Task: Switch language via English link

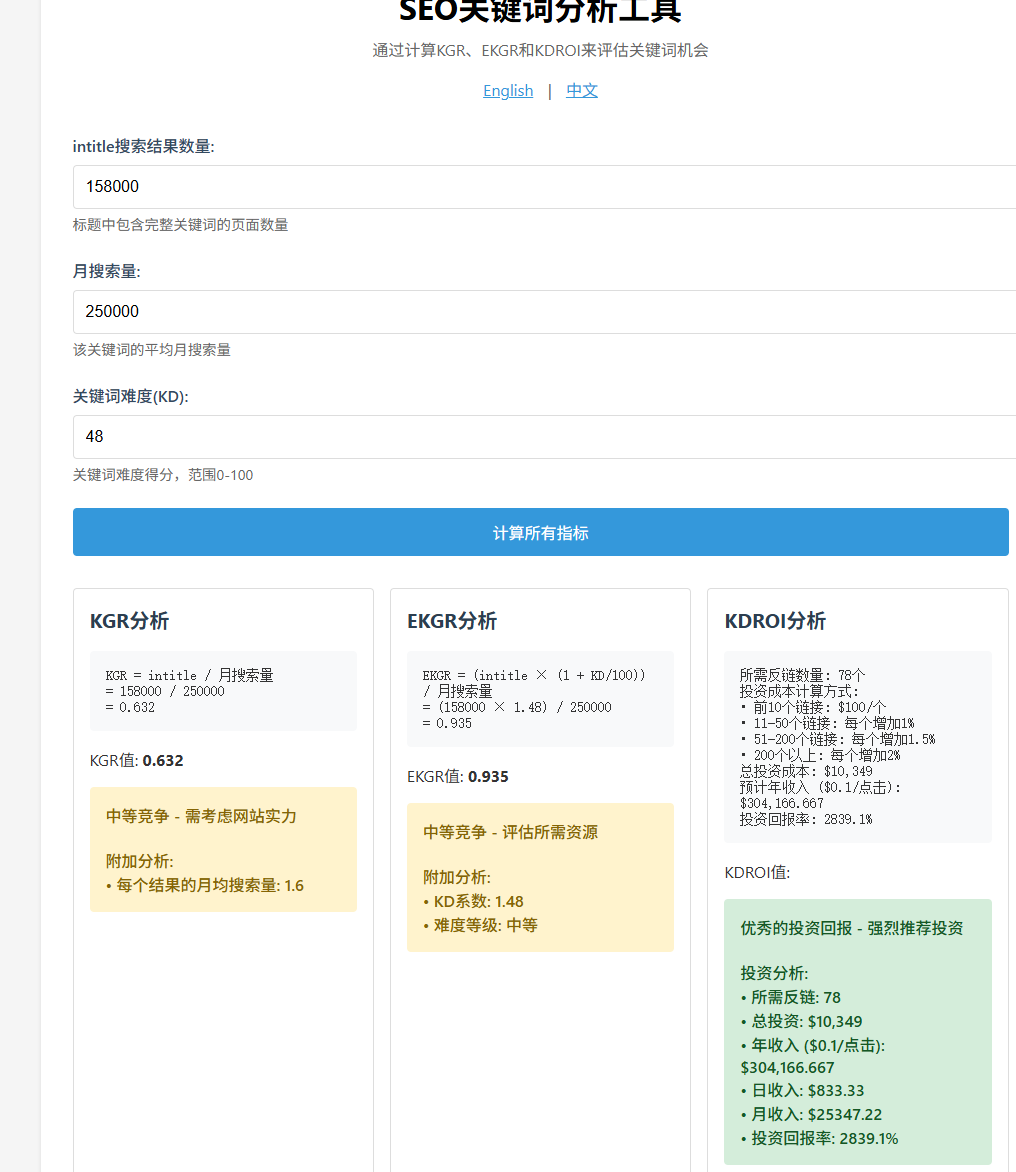Action: click(508, 91)
